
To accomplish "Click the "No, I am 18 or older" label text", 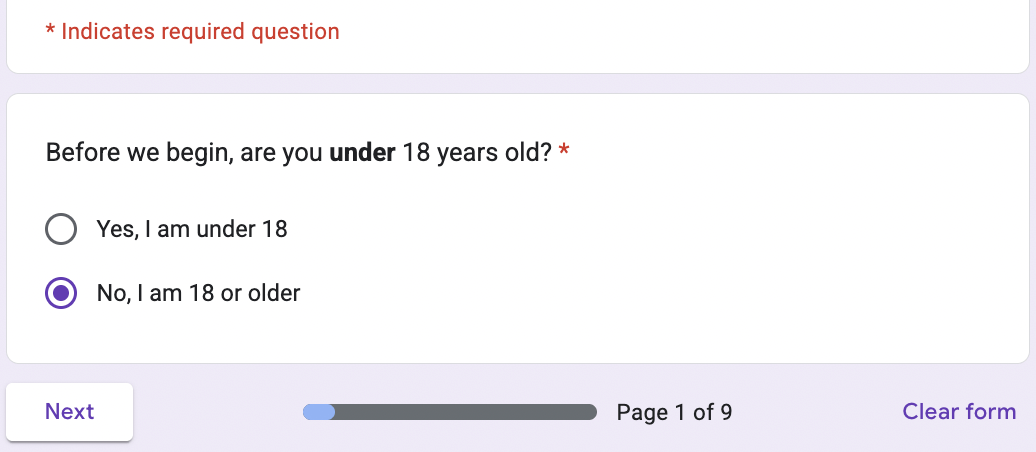I will pyautogui.click(x=198, y=293).
